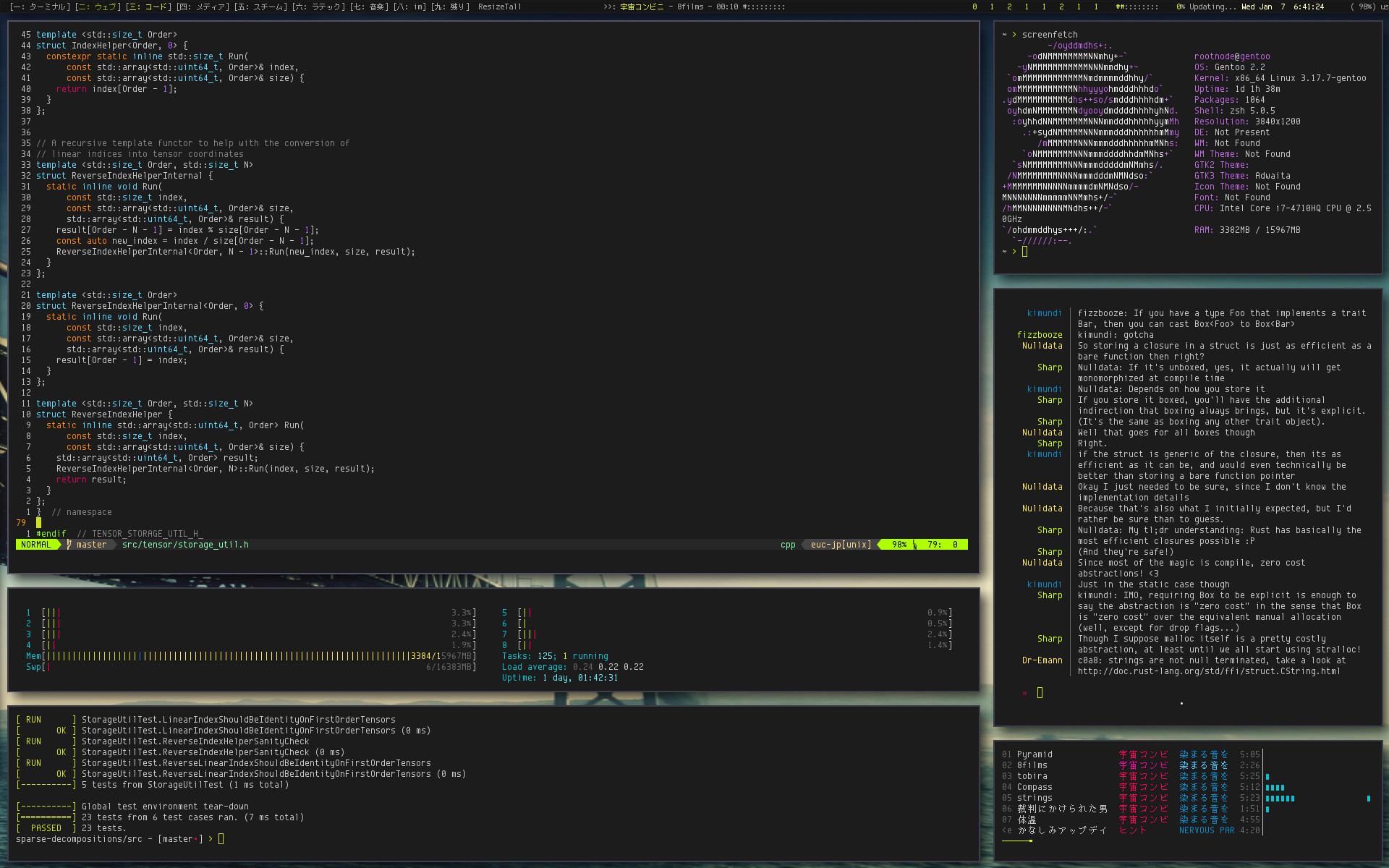Click the 98% file position segment
Viewport: 1389px width, 868px height.
pos(899,545)
